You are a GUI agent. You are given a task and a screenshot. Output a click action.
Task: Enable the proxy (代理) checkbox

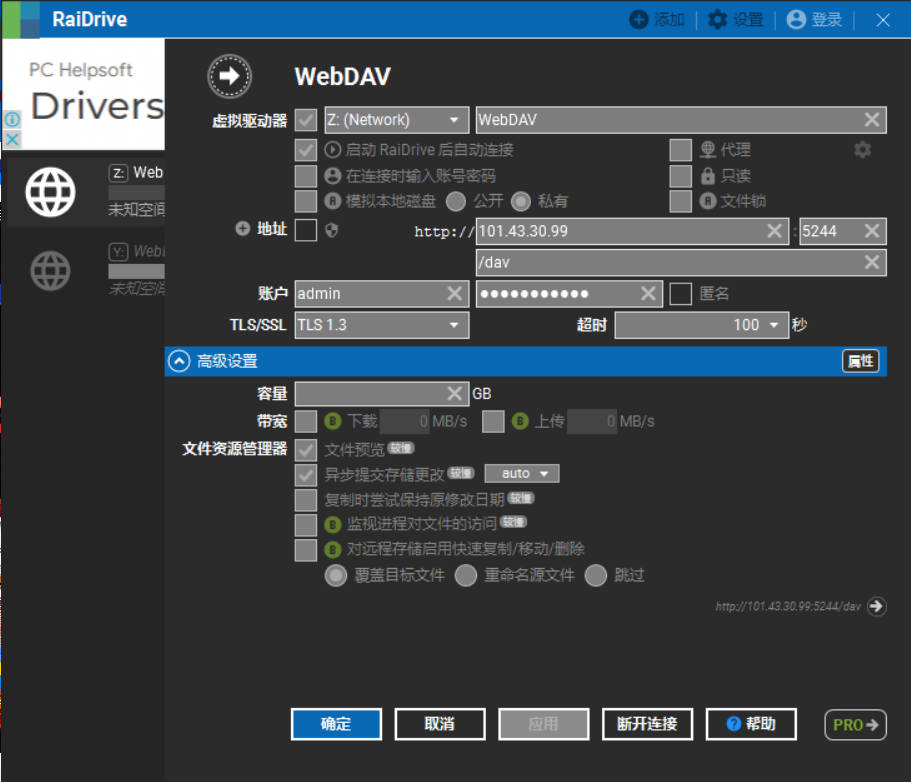point(680,150)
